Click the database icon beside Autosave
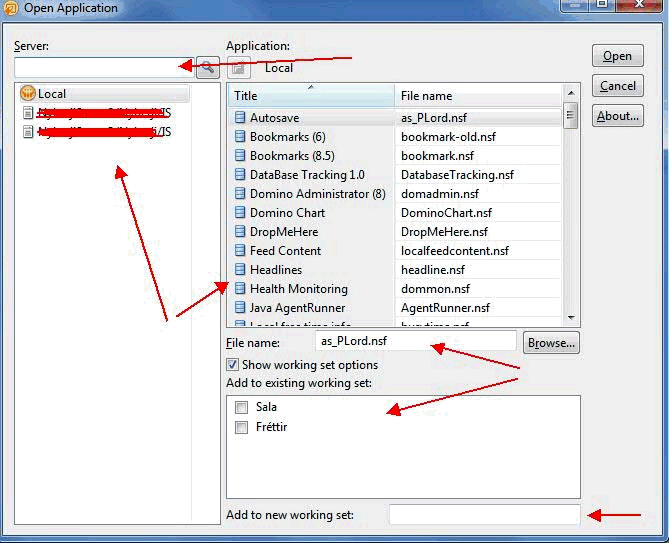 pyautogui.click(x=240, y=117)
